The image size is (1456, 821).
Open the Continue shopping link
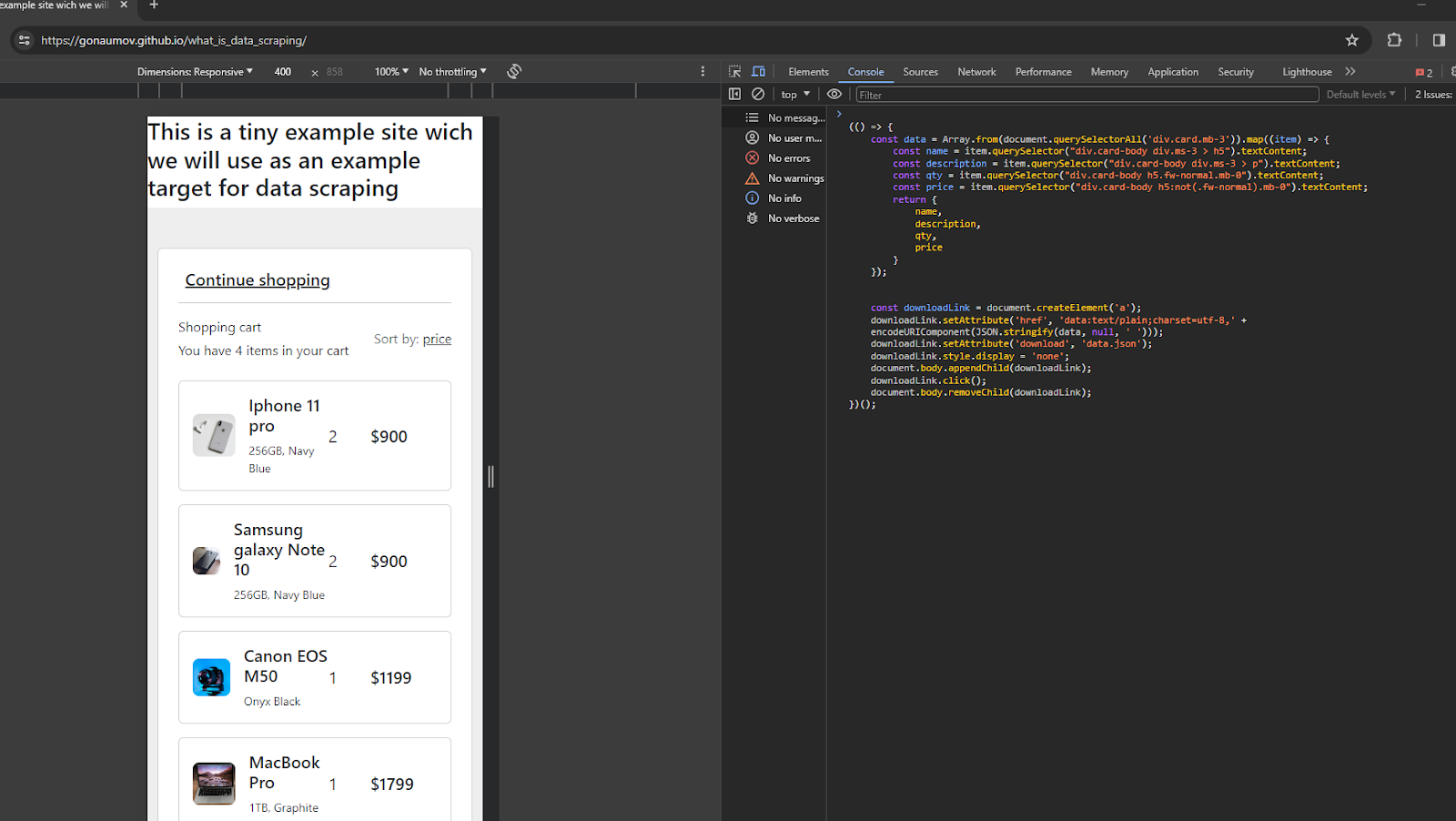(258, 279)
